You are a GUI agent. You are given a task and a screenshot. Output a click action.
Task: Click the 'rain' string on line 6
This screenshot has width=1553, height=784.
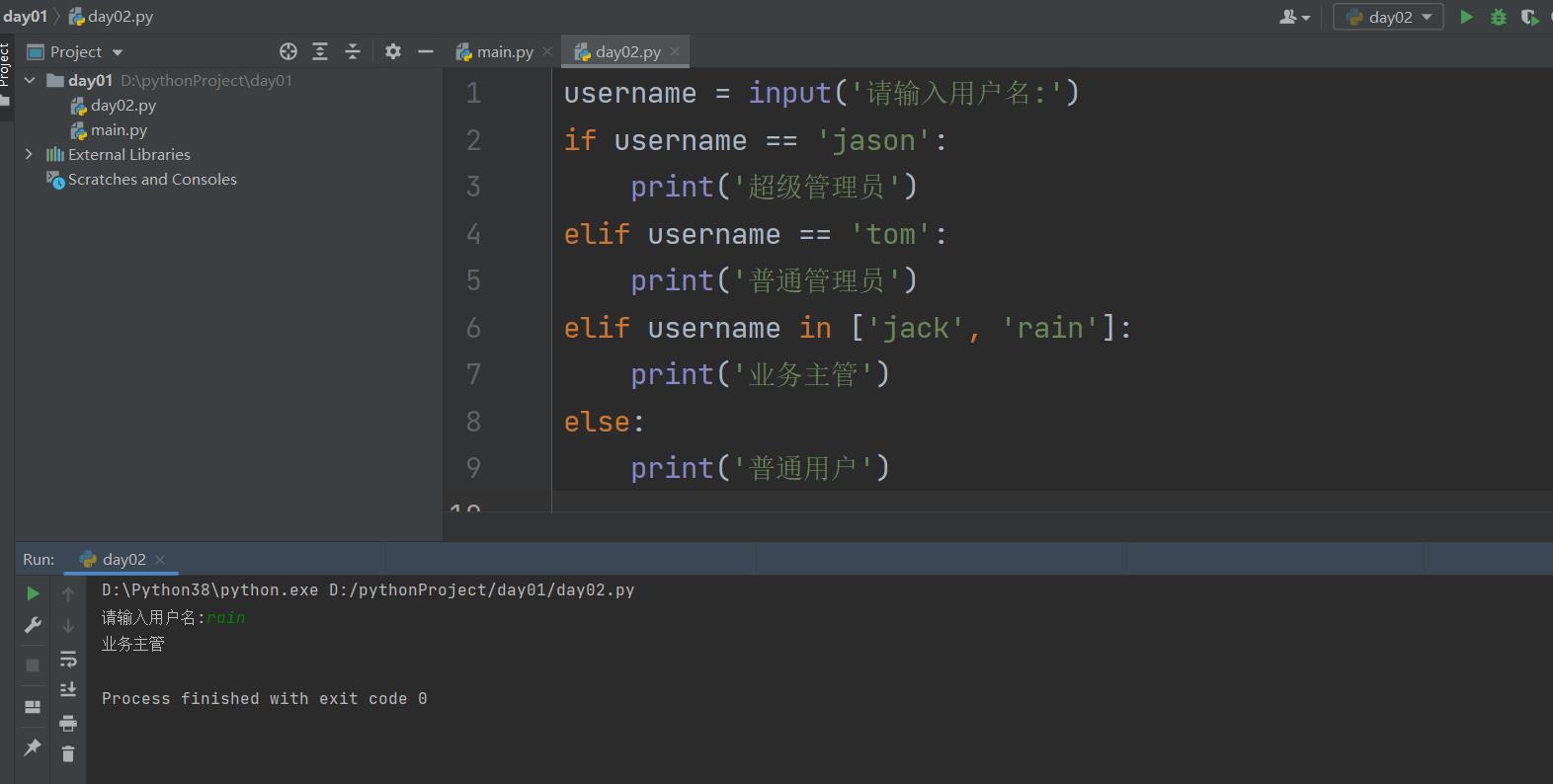[1050, 327]
